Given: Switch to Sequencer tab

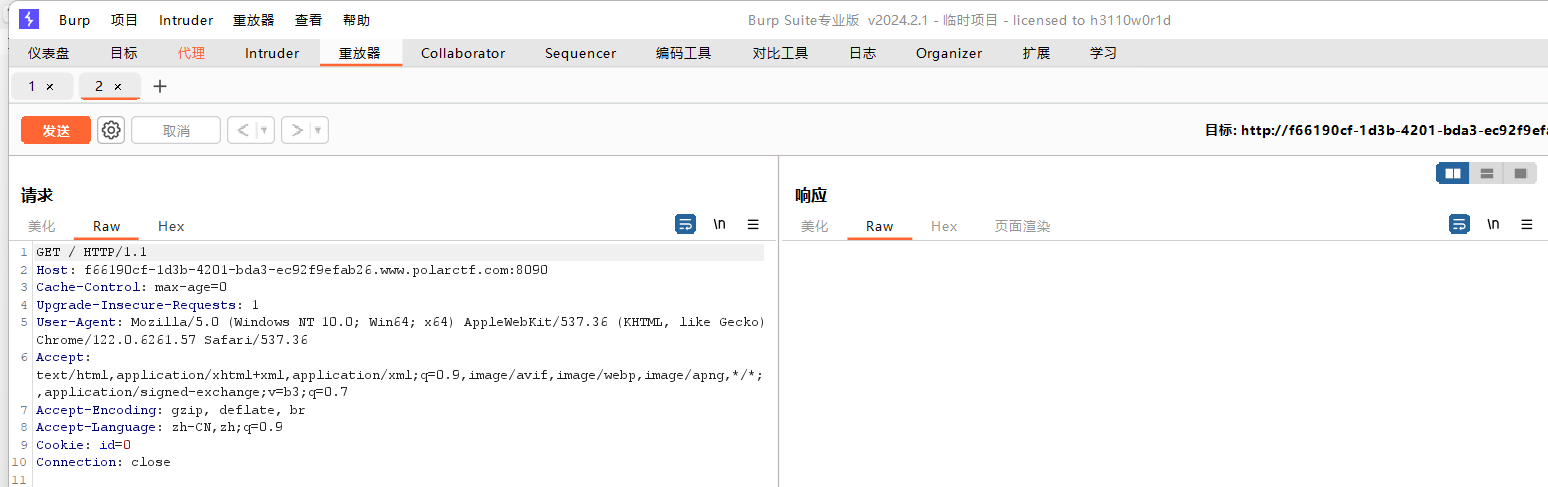Looking at the screenshot, I should click(x=580, y=53).
